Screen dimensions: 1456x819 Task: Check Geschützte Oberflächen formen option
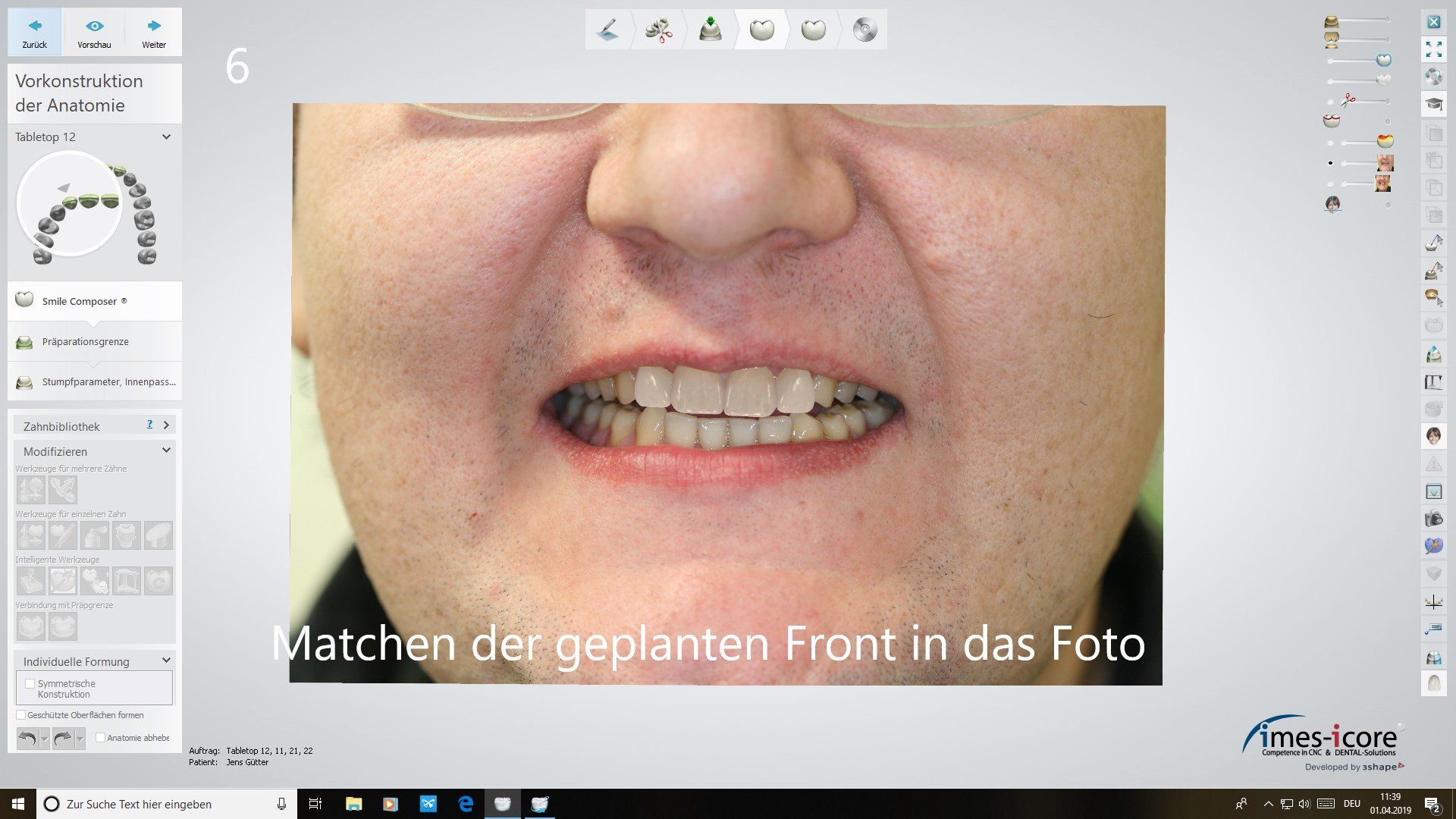point(20,715)
